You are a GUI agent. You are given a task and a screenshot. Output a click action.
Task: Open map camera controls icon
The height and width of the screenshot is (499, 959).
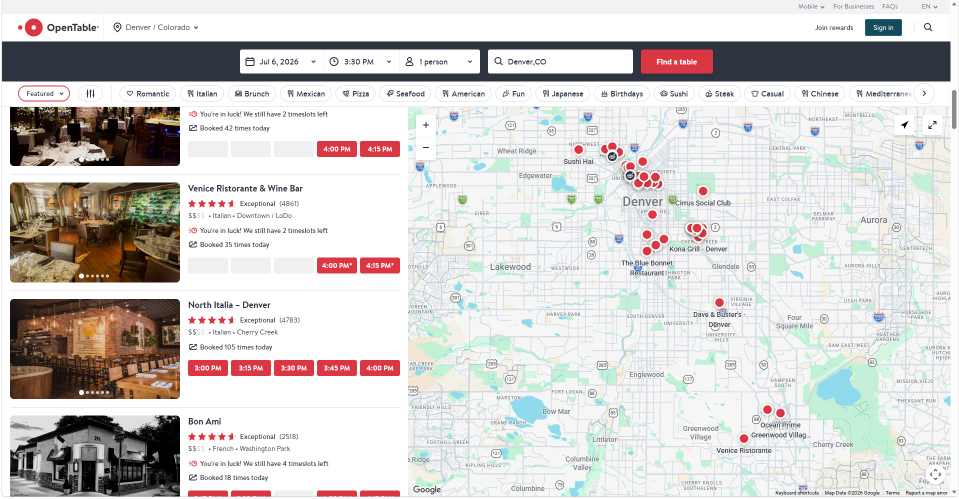(936, 475)
